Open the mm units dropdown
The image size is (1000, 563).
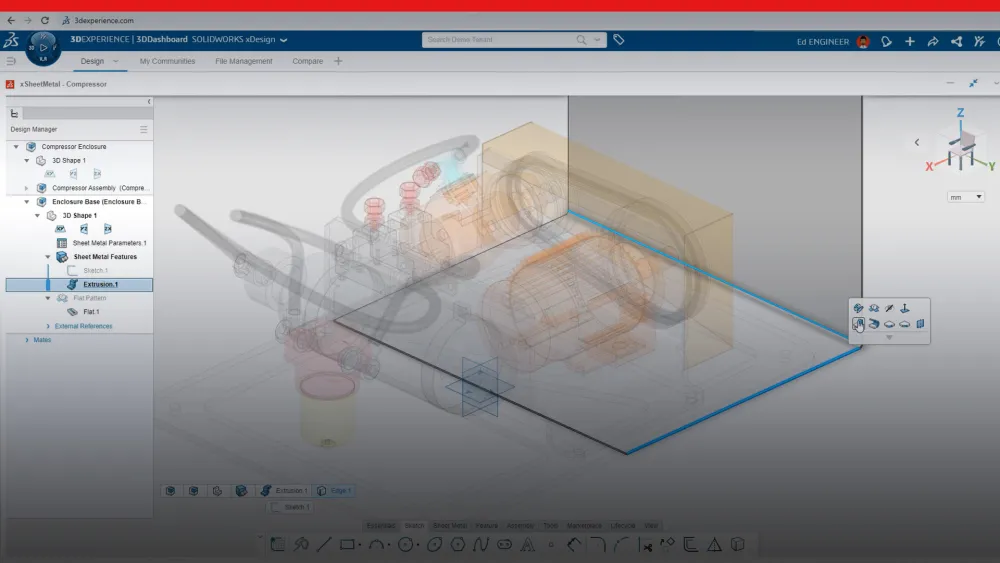[966, 197]
